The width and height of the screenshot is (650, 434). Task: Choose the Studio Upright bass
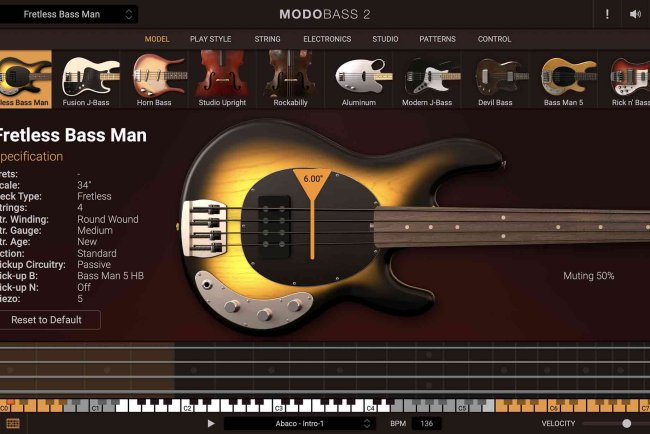(222, 79)
